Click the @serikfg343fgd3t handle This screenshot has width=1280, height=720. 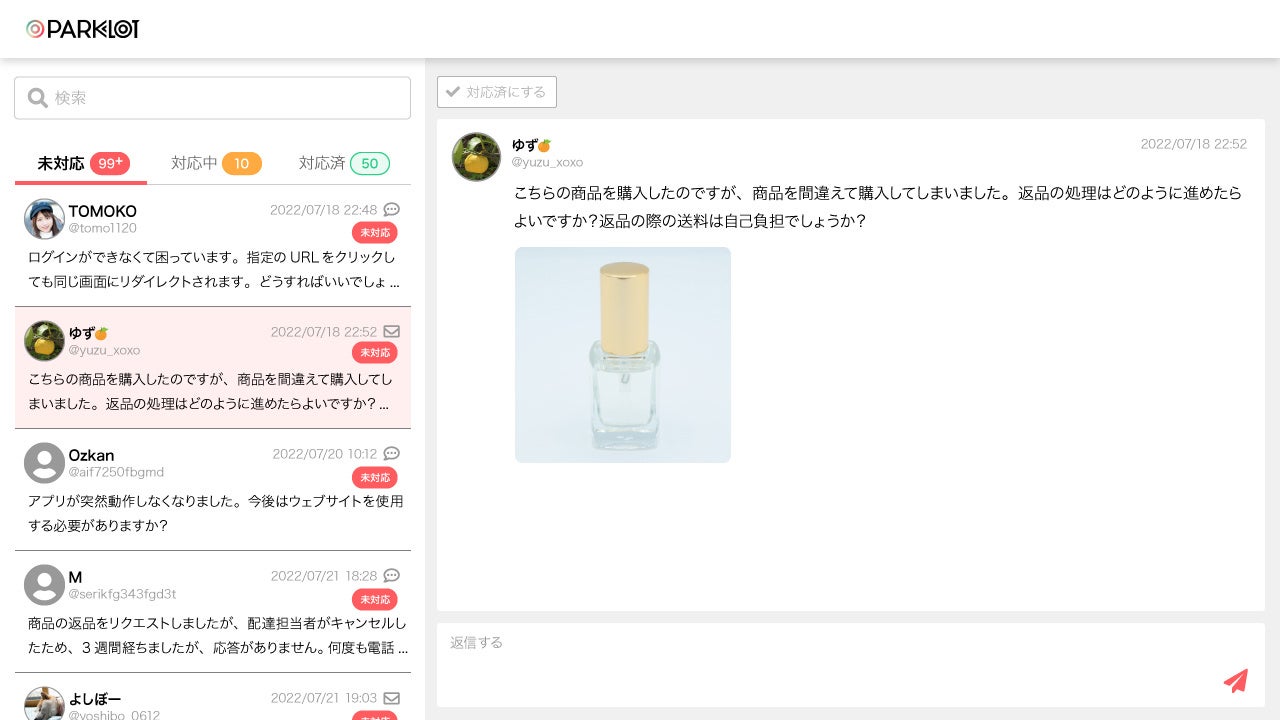[122, 594]
